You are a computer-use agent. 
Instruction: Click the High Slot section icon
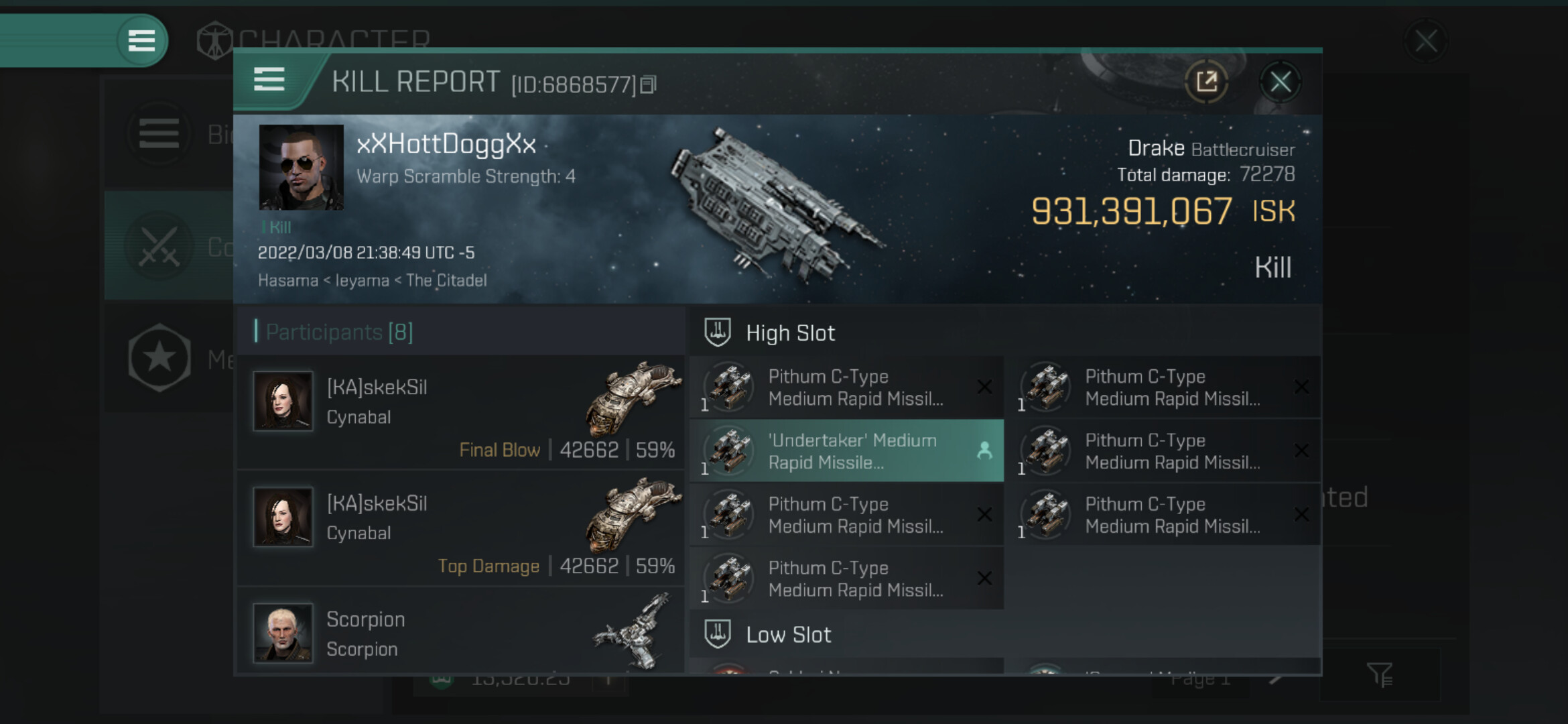click(718, 333)
